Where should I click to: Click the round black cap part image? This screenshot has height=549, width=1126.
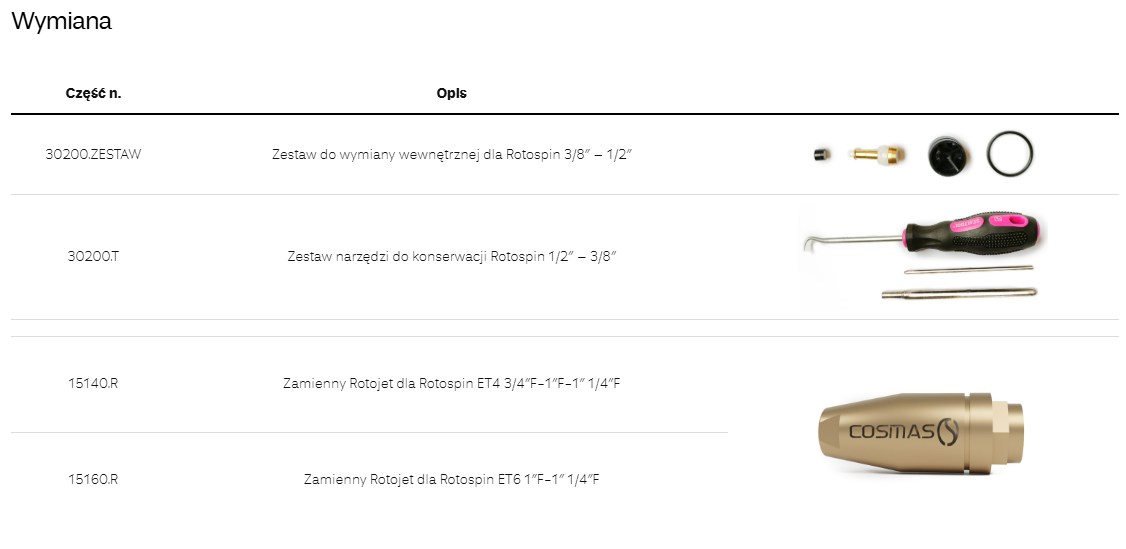point(945,154)
